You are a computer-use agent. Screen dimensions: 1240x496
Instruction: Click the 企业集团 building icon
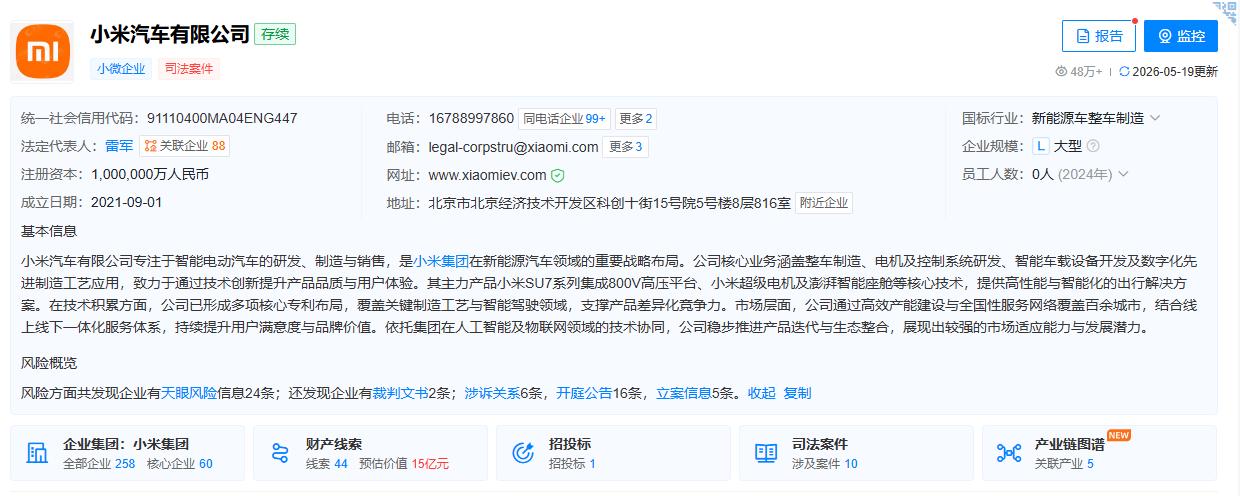click(38, 453)
